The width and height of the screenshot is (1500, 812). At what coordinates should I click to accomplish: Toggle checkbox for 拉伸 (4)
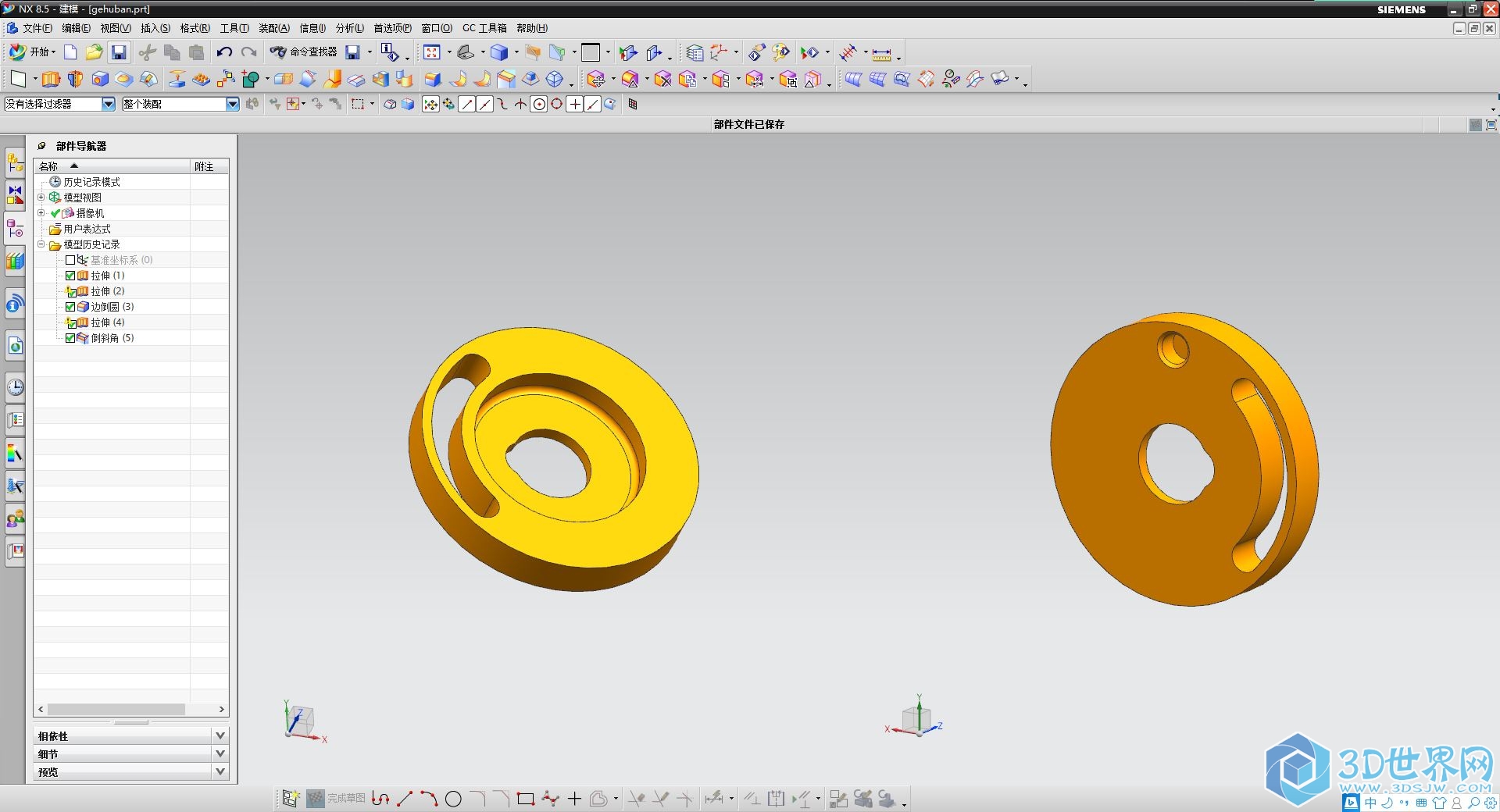click(70, 322)
